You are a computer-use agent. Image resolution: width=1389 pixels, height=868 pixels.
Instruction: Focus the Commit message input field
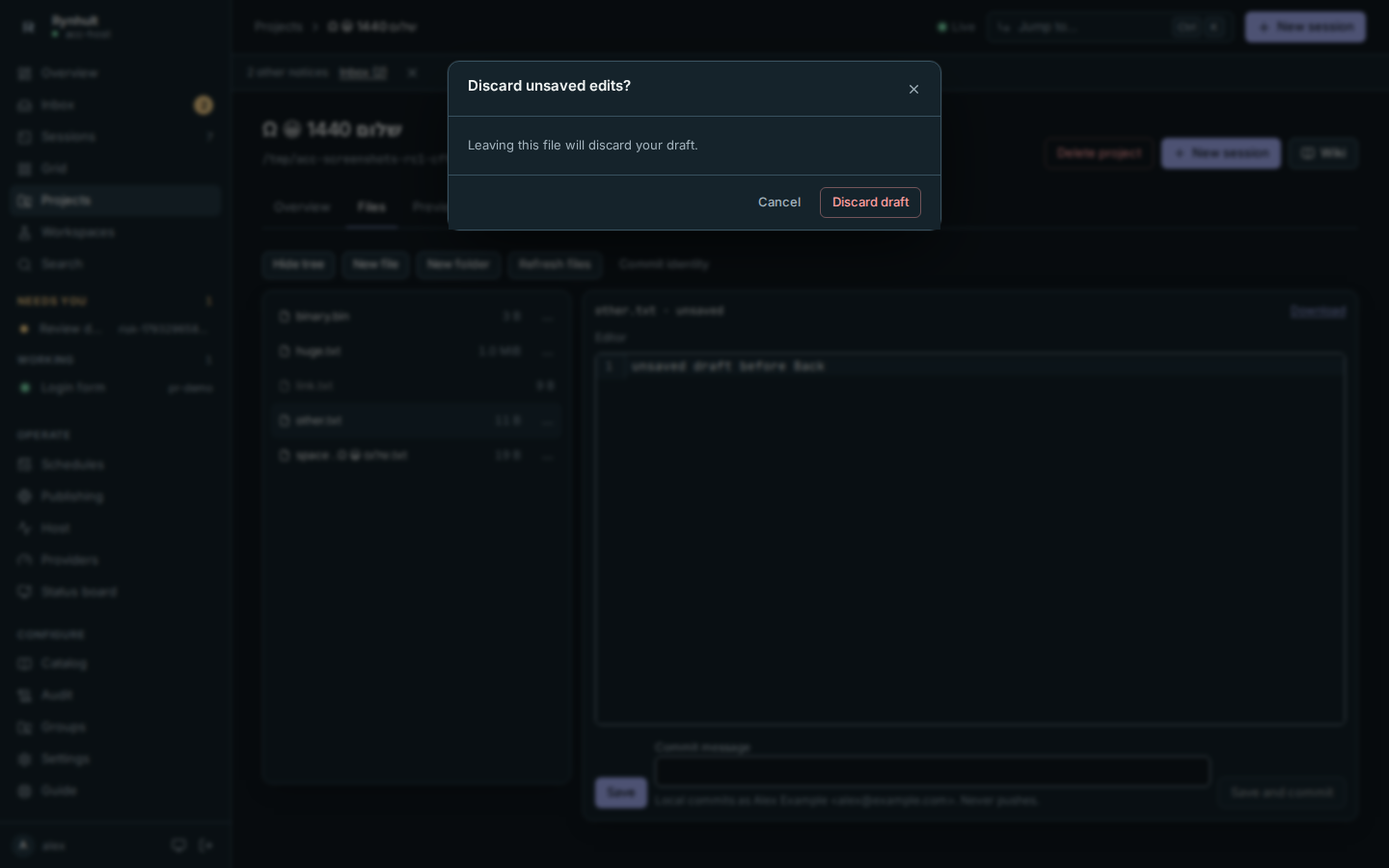click(x=932, y=772)
